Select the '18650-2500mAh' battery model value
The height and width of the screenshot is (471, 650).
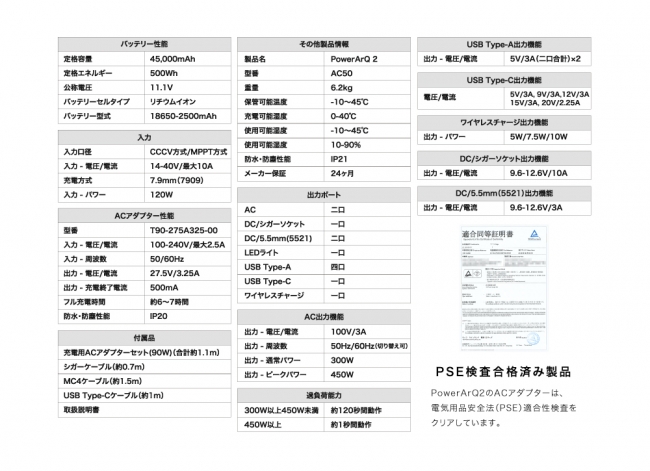point(183,116)
